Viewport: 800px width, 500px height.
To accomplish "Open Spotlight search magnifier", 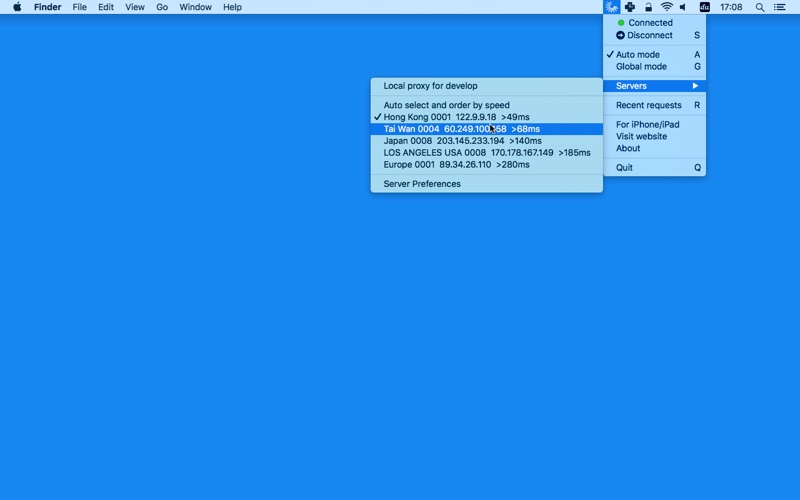I will click(x=760, y=7).
